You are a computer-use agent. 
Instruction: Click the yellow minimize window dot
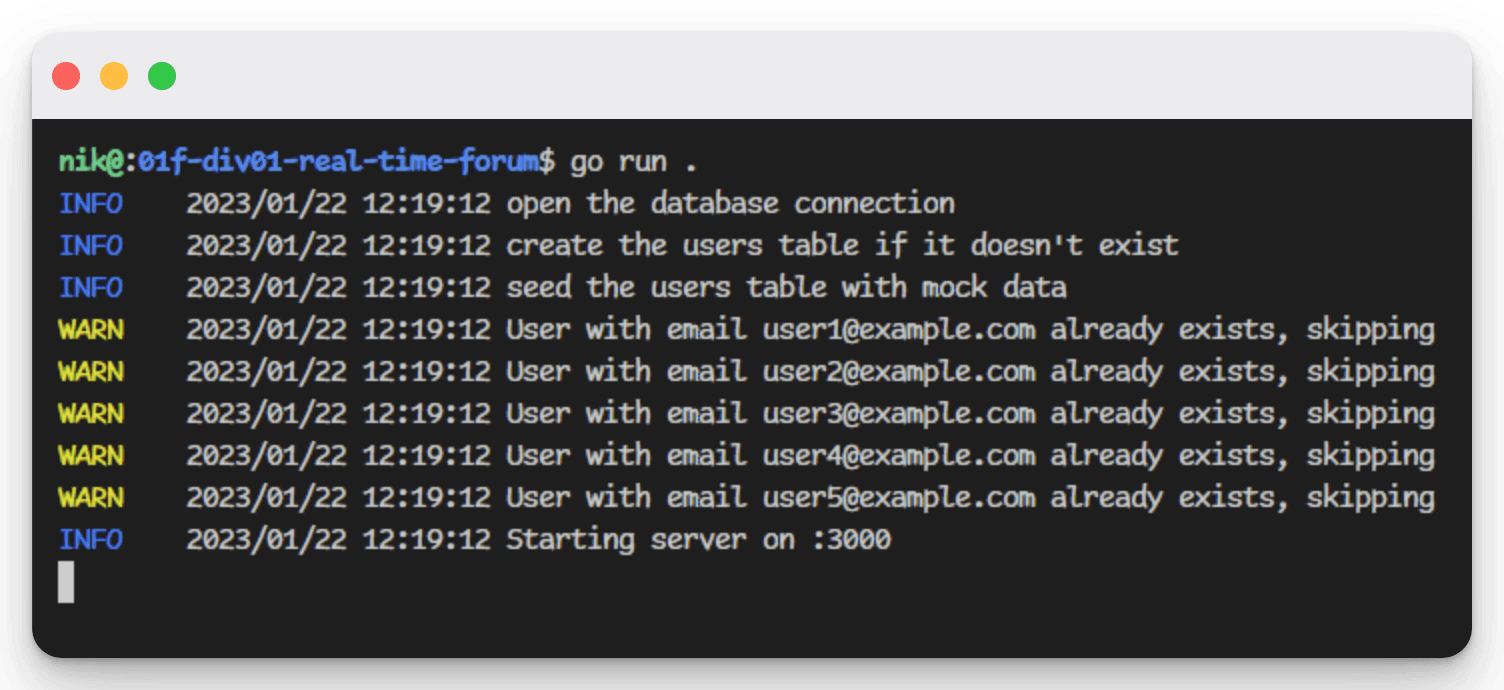pos(114,76)
